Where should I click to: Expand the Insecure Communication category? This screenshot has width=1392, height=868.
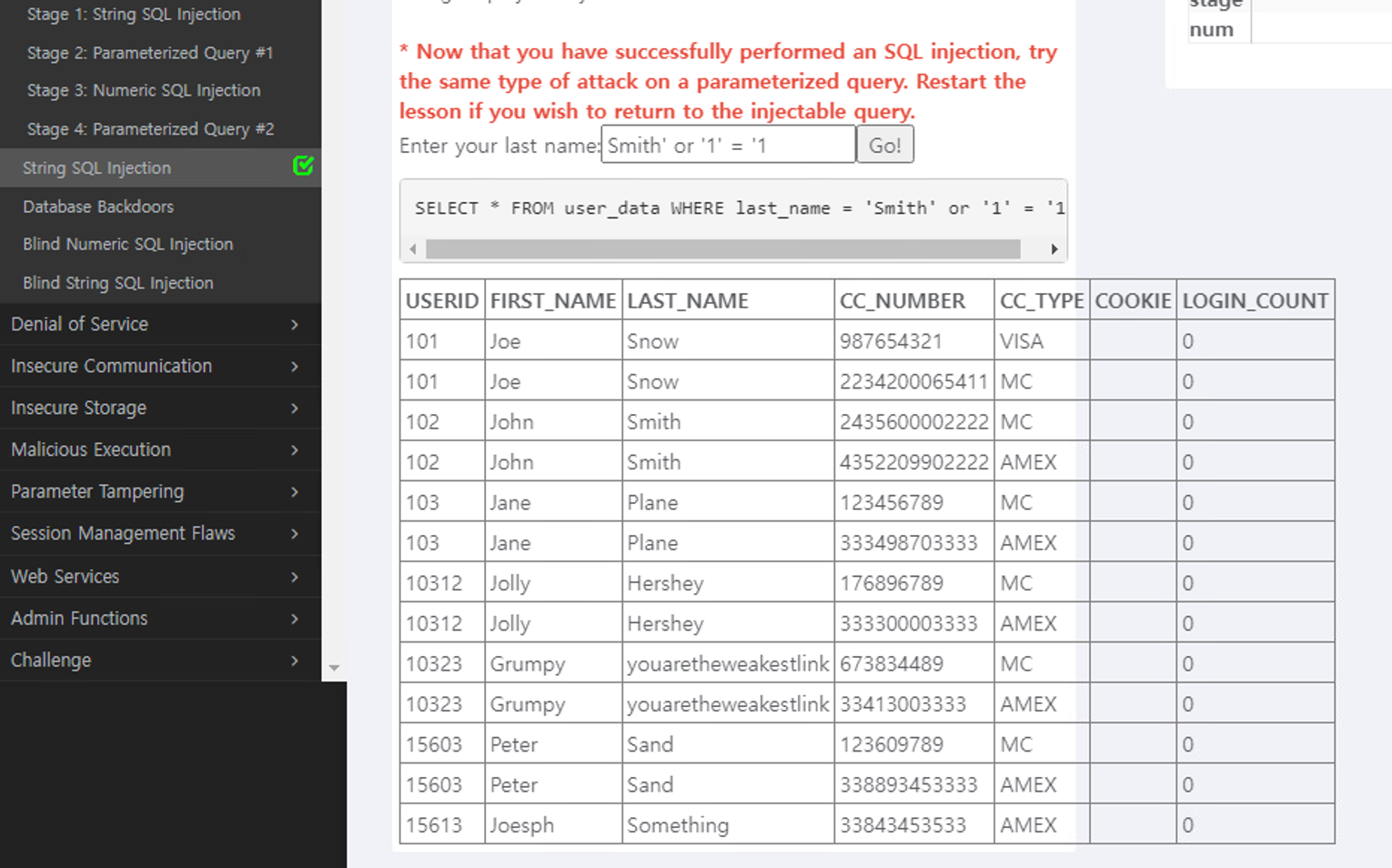(x=111, y=366)
